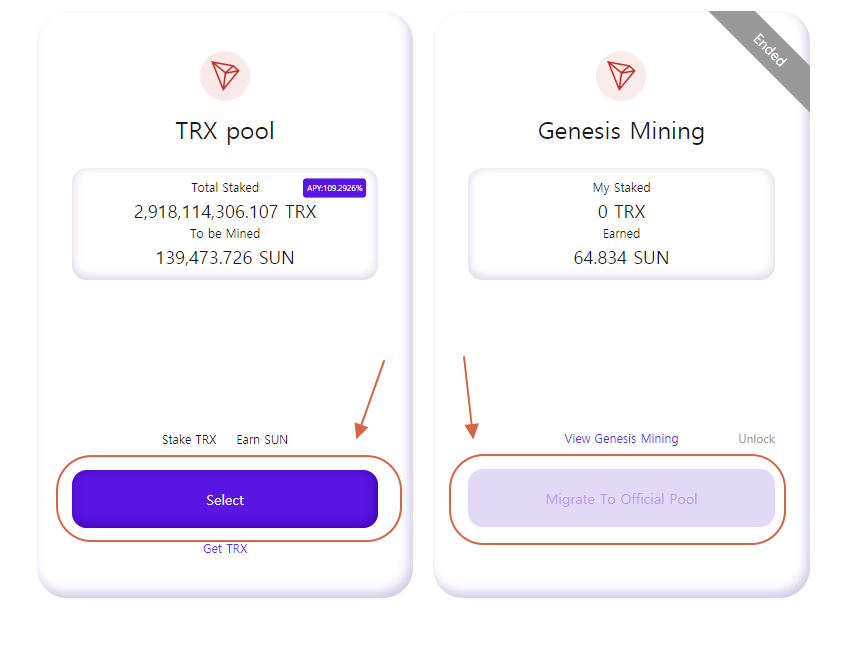Click the Unlock link
860x645 pixels.
(756, 439)
